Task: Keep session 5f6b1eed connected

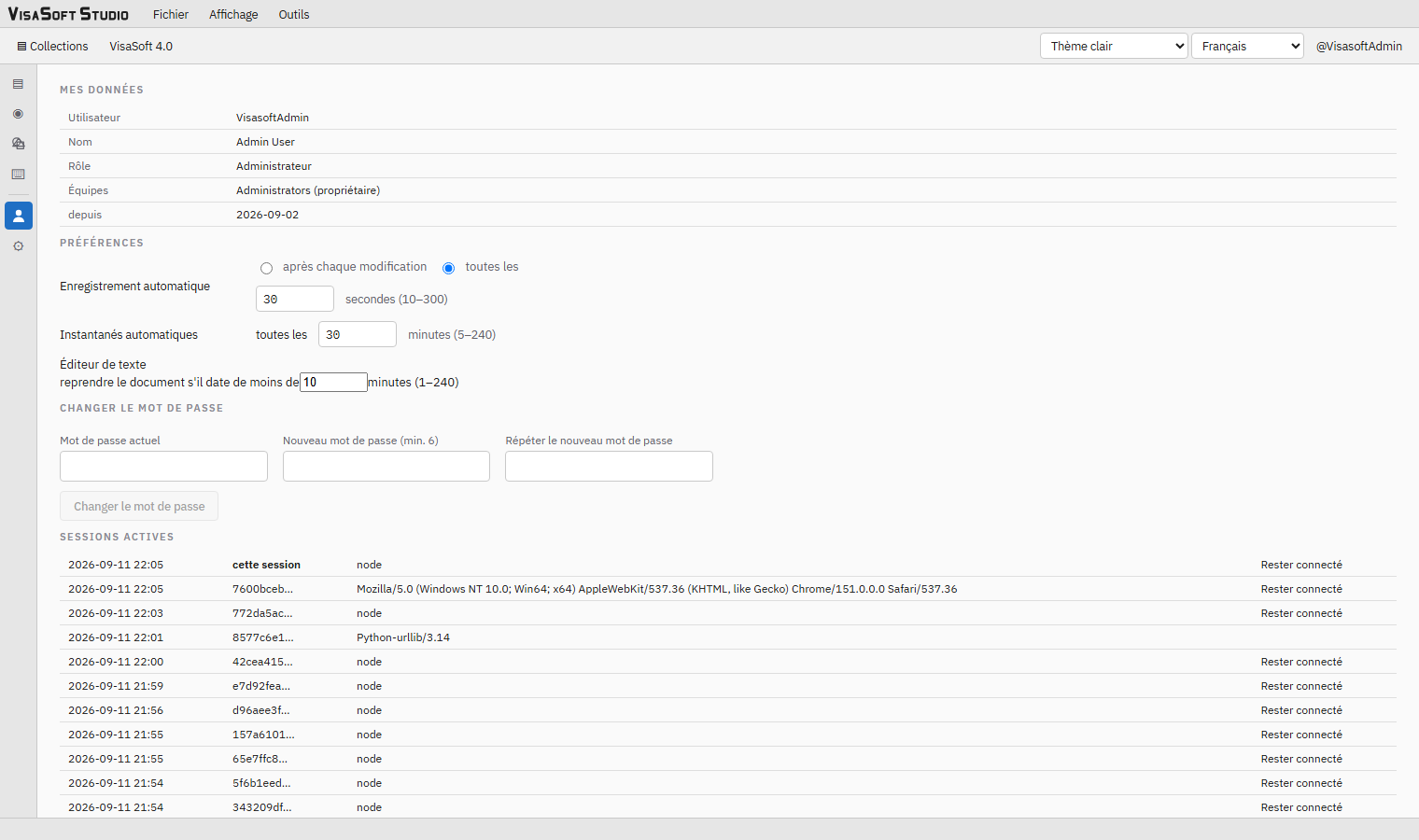Action: click(1301, 783)
